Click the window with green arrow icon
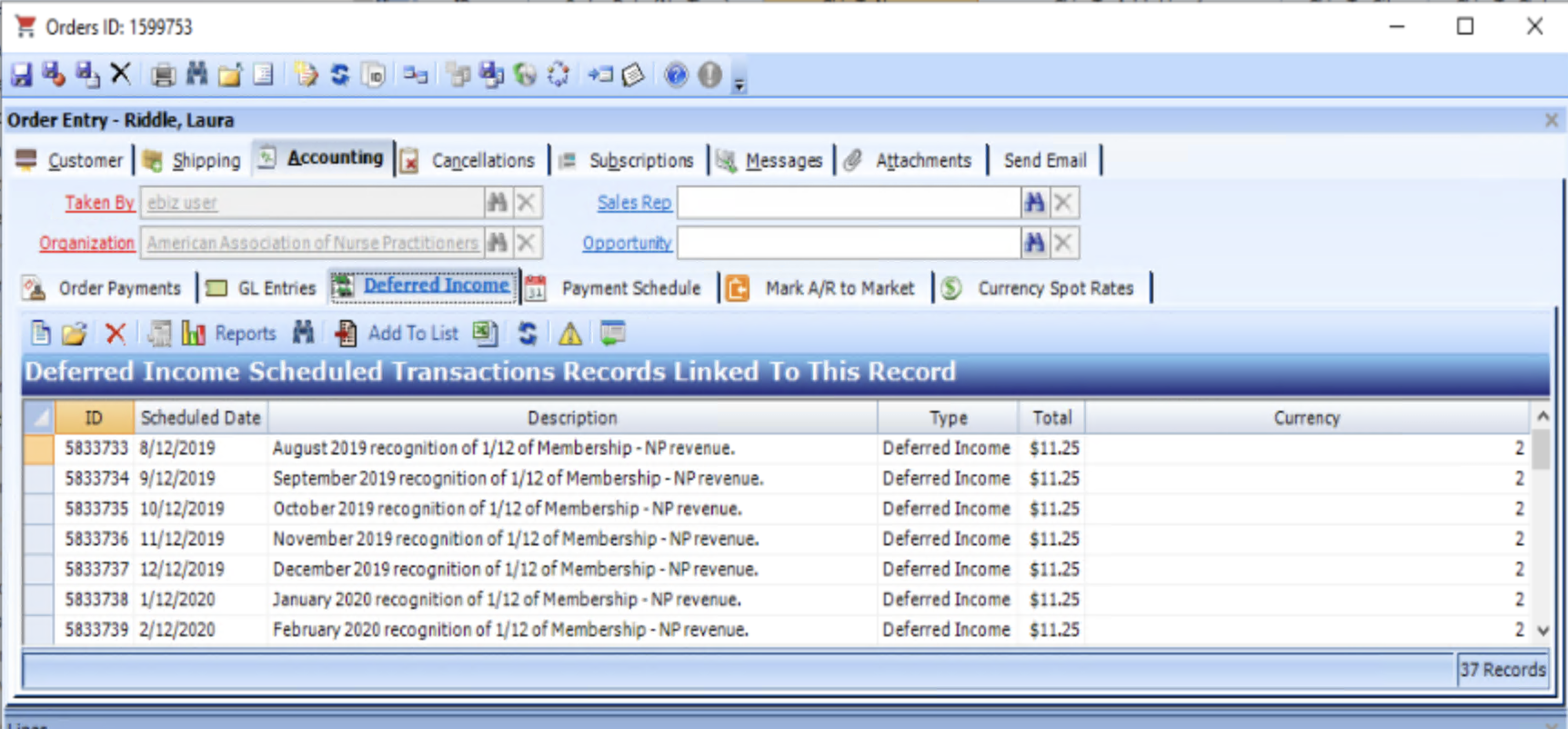The image size is (1568, 729). [x=613, y=334]
